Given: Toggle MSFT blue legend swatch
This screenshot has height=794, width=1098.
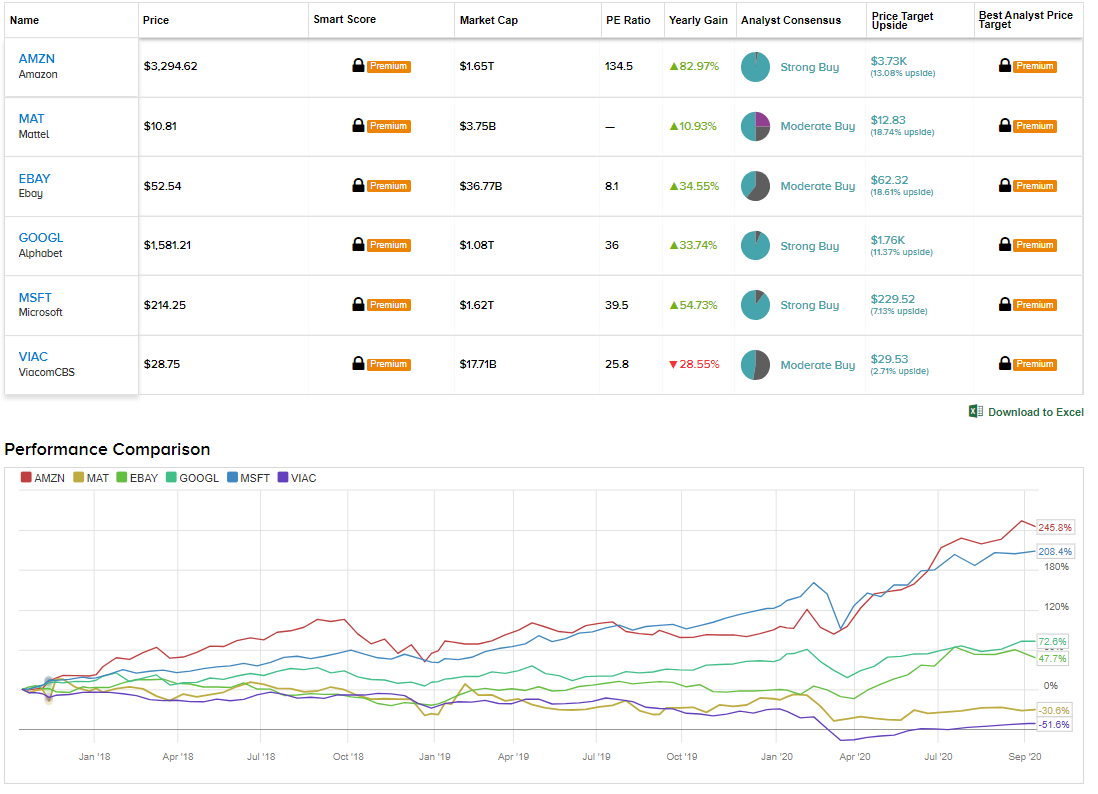Looking at the screenshot, I should [232, 478].
